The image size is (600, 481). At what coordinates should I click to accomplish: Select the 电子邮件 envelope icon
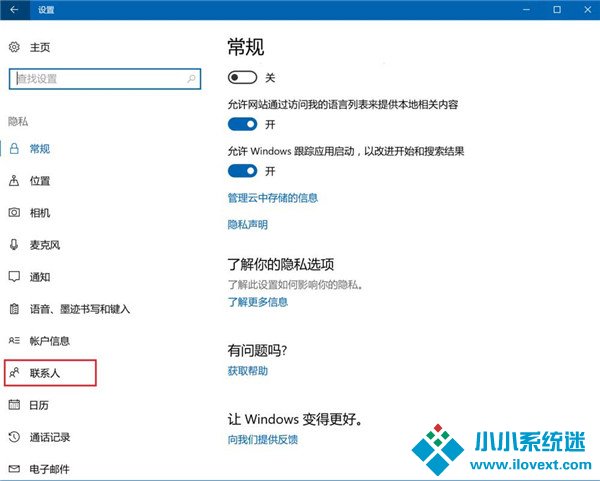(14, 469)
